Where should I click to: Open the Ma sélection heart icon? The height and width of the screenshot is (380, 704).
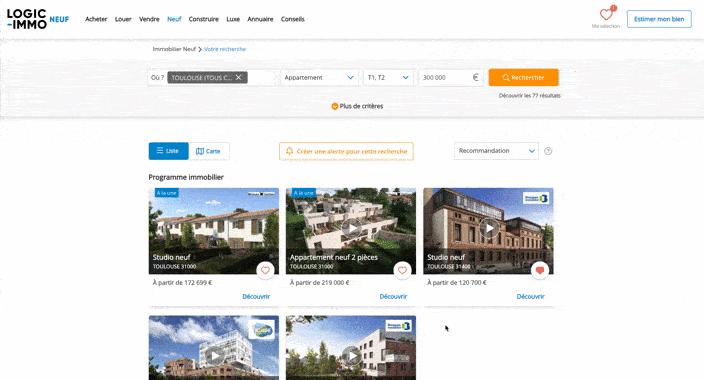point(606,15)
